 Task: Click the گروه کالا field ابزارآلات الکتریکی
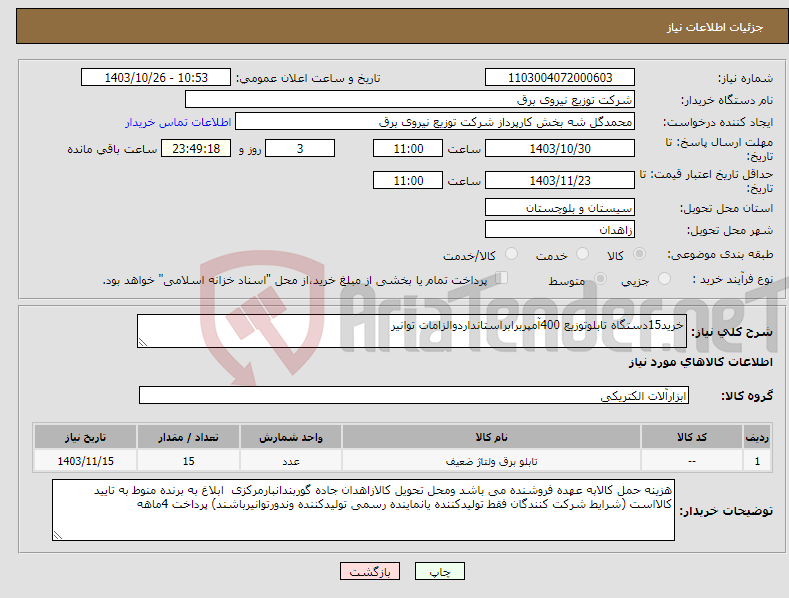414,395
